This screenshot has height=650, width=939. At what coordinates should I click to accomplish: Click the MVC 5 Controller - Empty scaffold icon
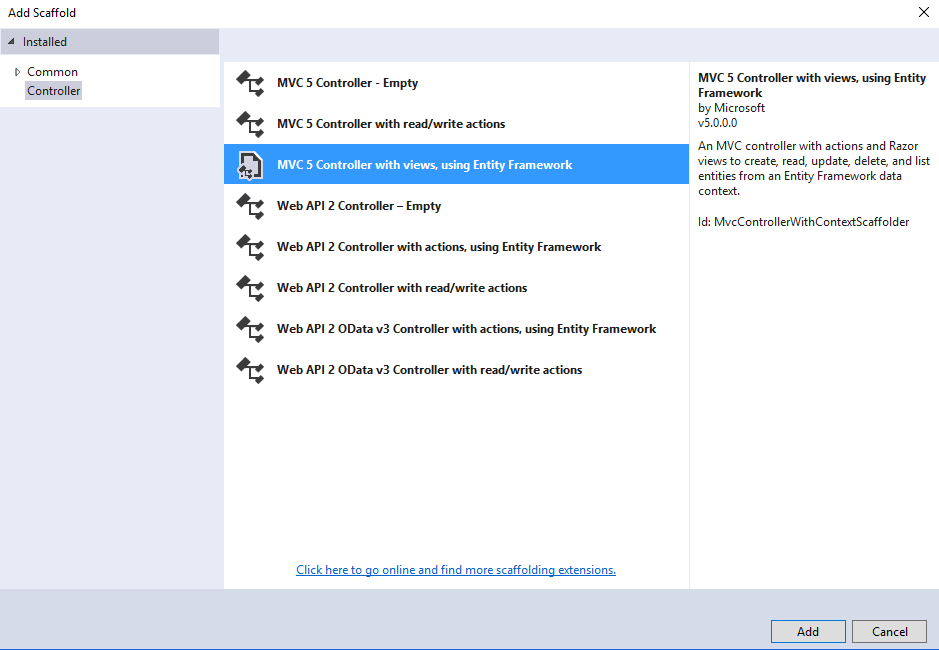point(250,83)
